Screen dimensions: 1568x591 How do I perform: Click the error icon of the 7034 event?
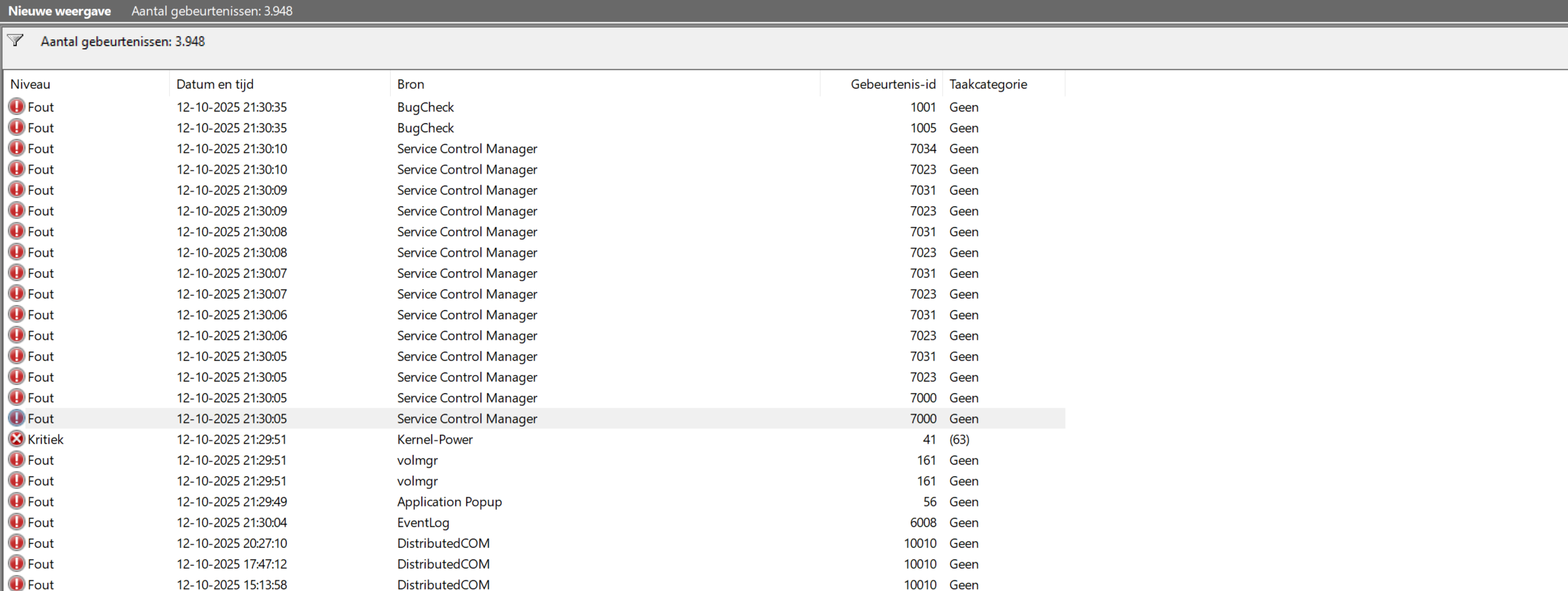click(17, 148)
